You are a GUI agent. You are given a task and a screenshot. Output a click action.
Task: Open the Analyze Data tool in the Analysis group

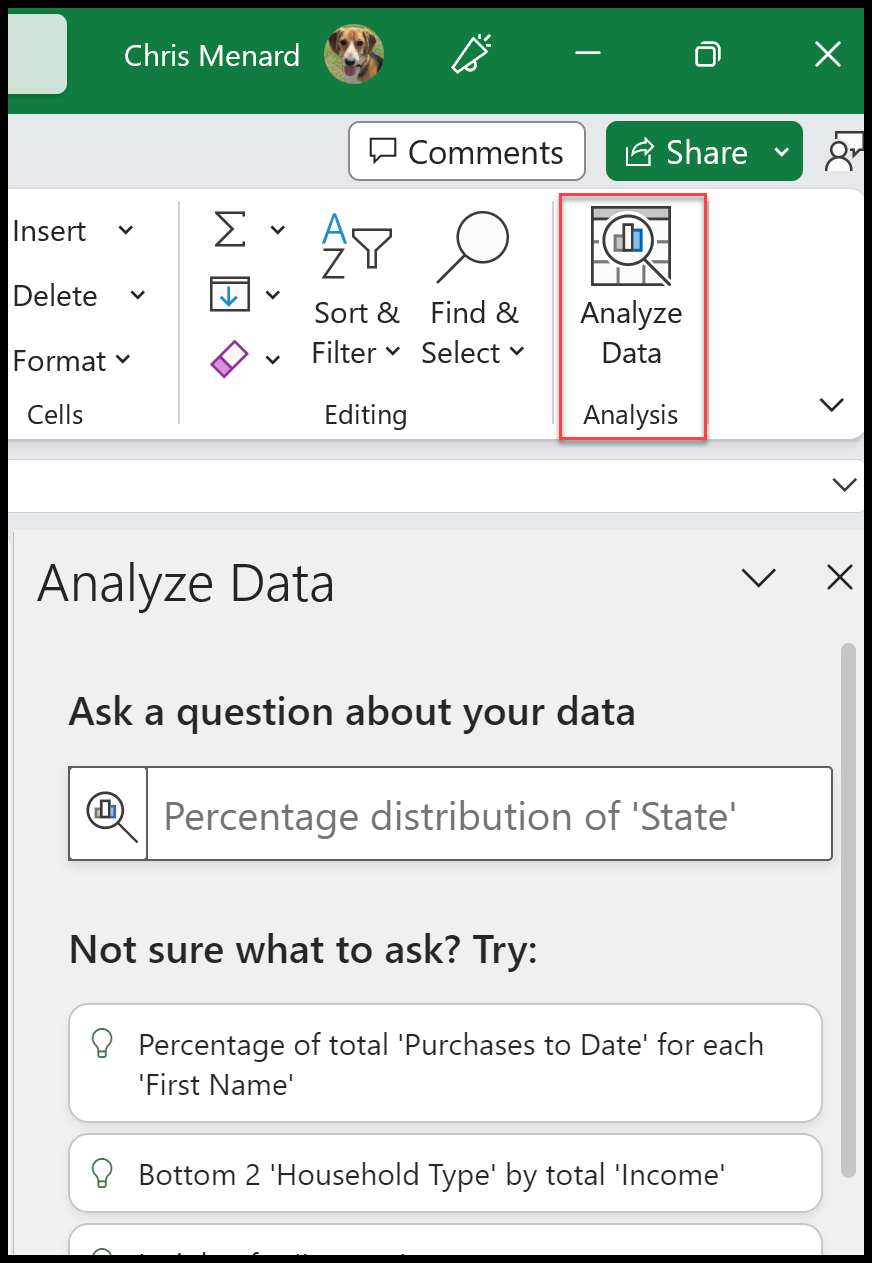(x=630, y=285)
